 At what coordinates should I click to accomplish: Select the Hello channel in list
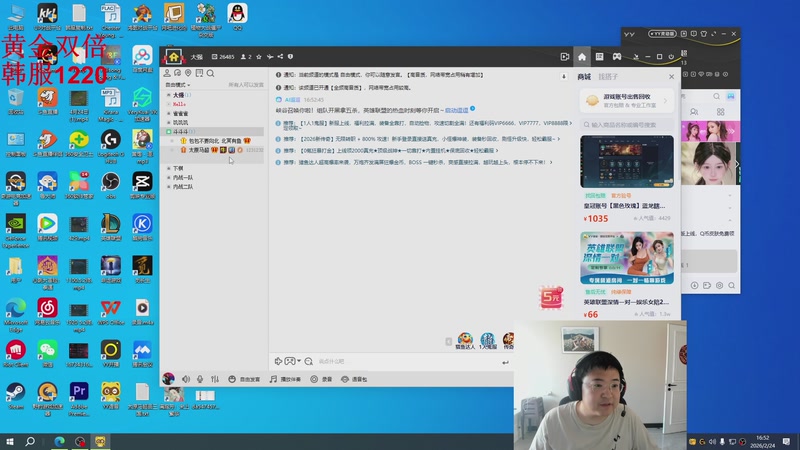[x=179, y=104]
